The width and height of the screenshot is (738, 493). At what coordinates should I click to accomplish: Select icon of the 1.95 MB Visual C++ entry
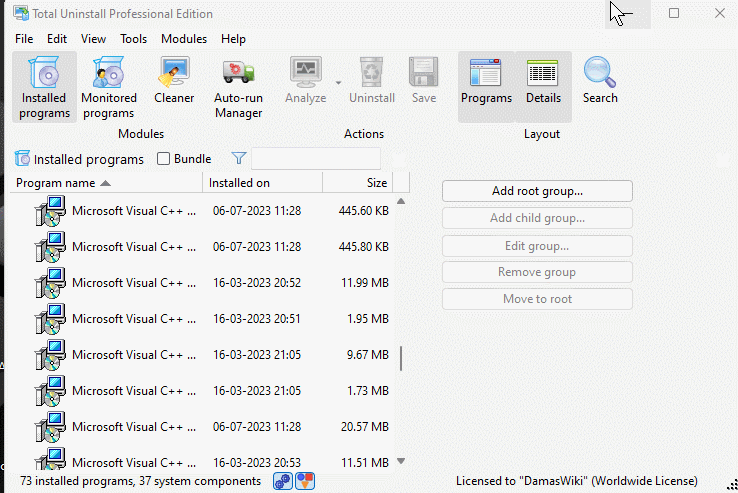(50, 319)
